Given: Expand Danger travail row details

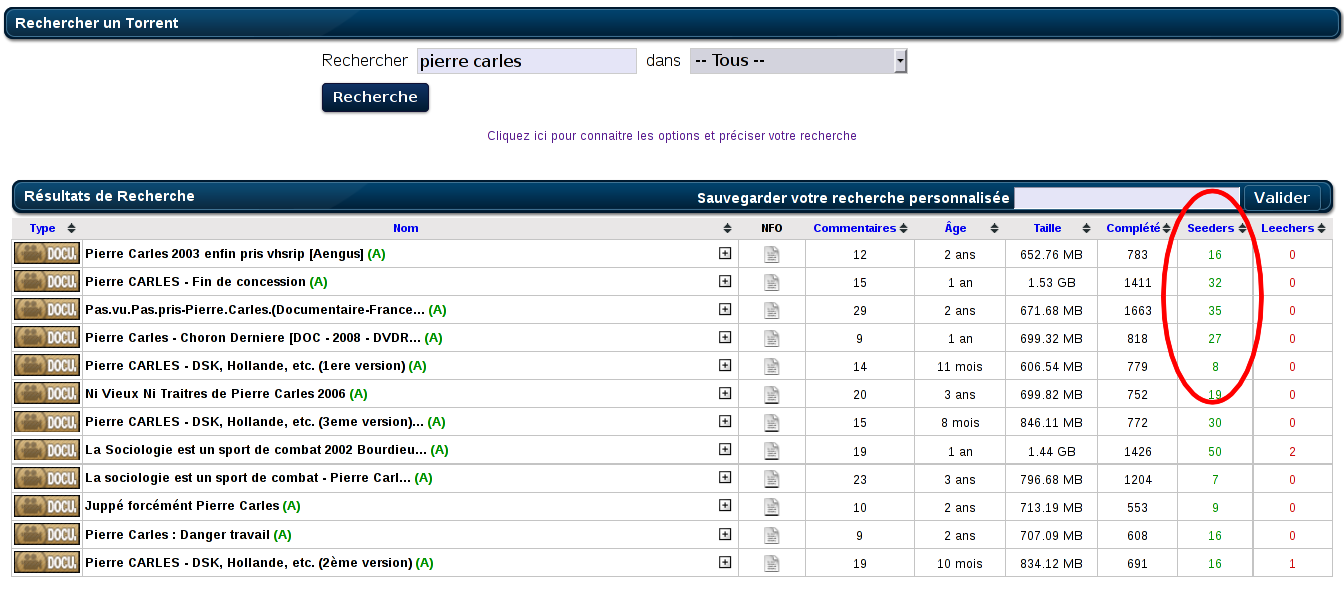Looking at the screenshot, I should (x=725, y=534).
